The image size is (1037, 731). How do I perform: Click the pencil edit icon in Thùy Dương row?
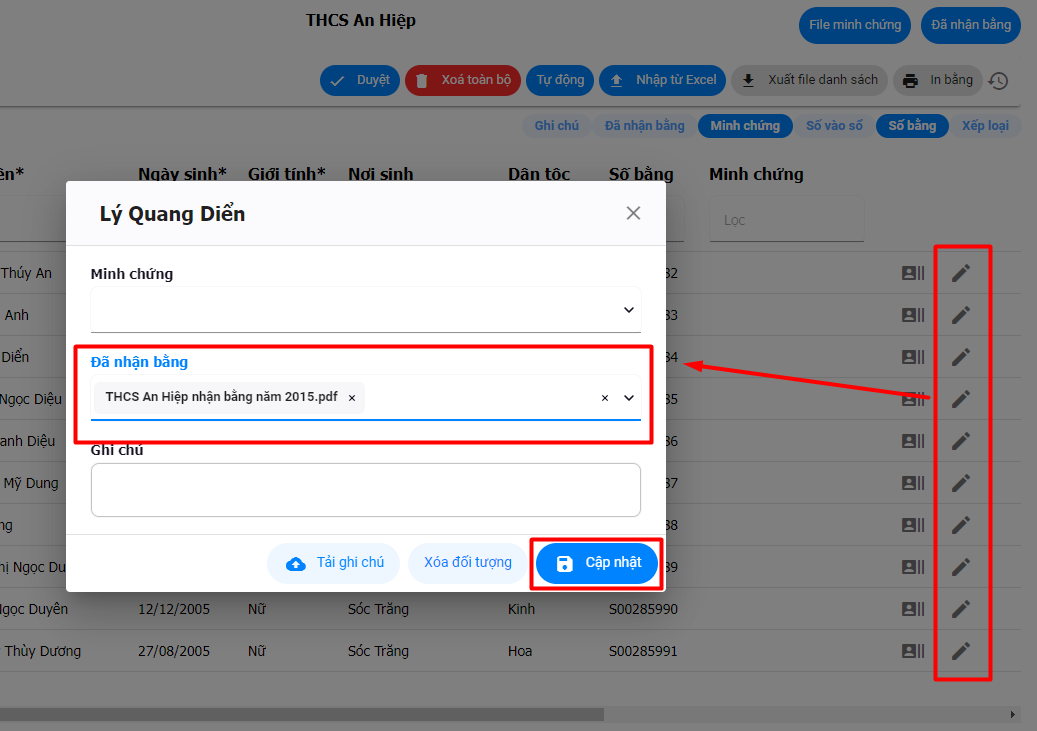coord(960,651)
